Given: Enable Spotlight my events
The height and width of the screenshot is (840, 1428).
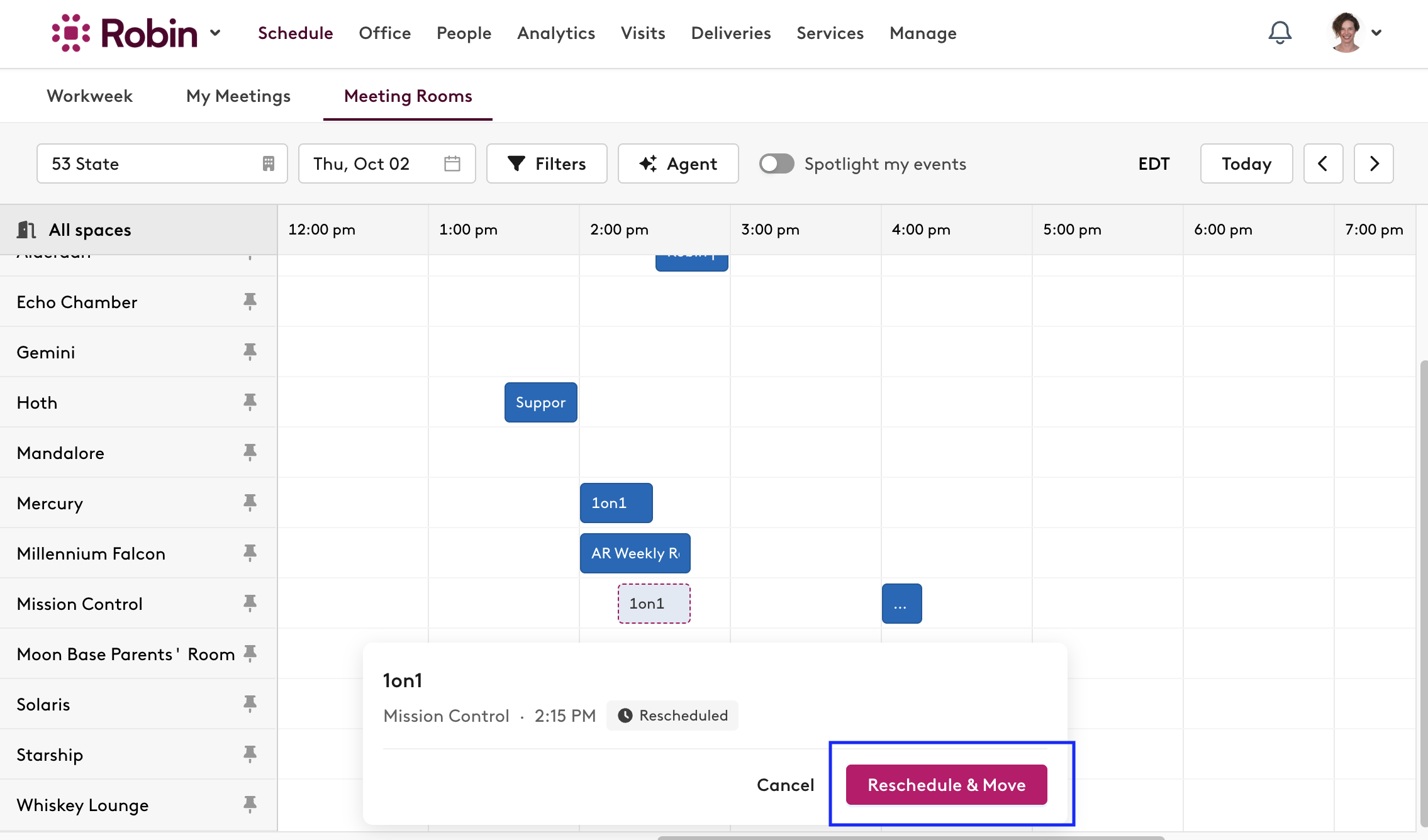Looking at the screenshot, I should tap(776, 163).
